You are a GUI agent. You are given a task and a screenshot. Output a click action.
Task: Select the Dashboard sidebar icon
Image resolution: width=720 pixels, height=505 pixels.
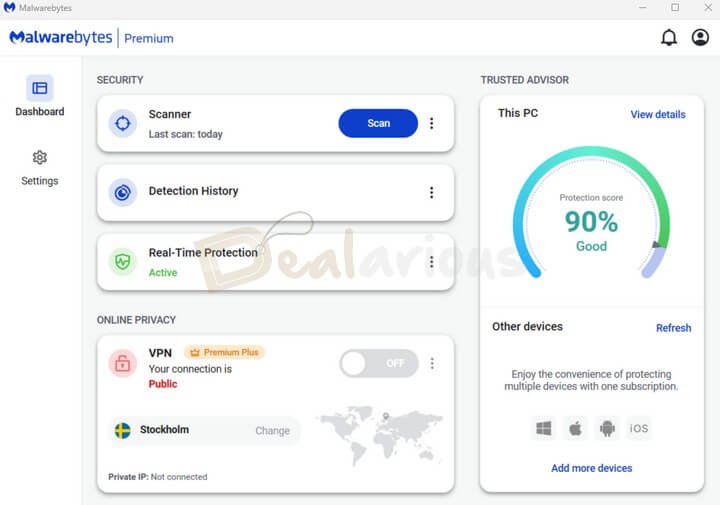(x=39, y=88)
